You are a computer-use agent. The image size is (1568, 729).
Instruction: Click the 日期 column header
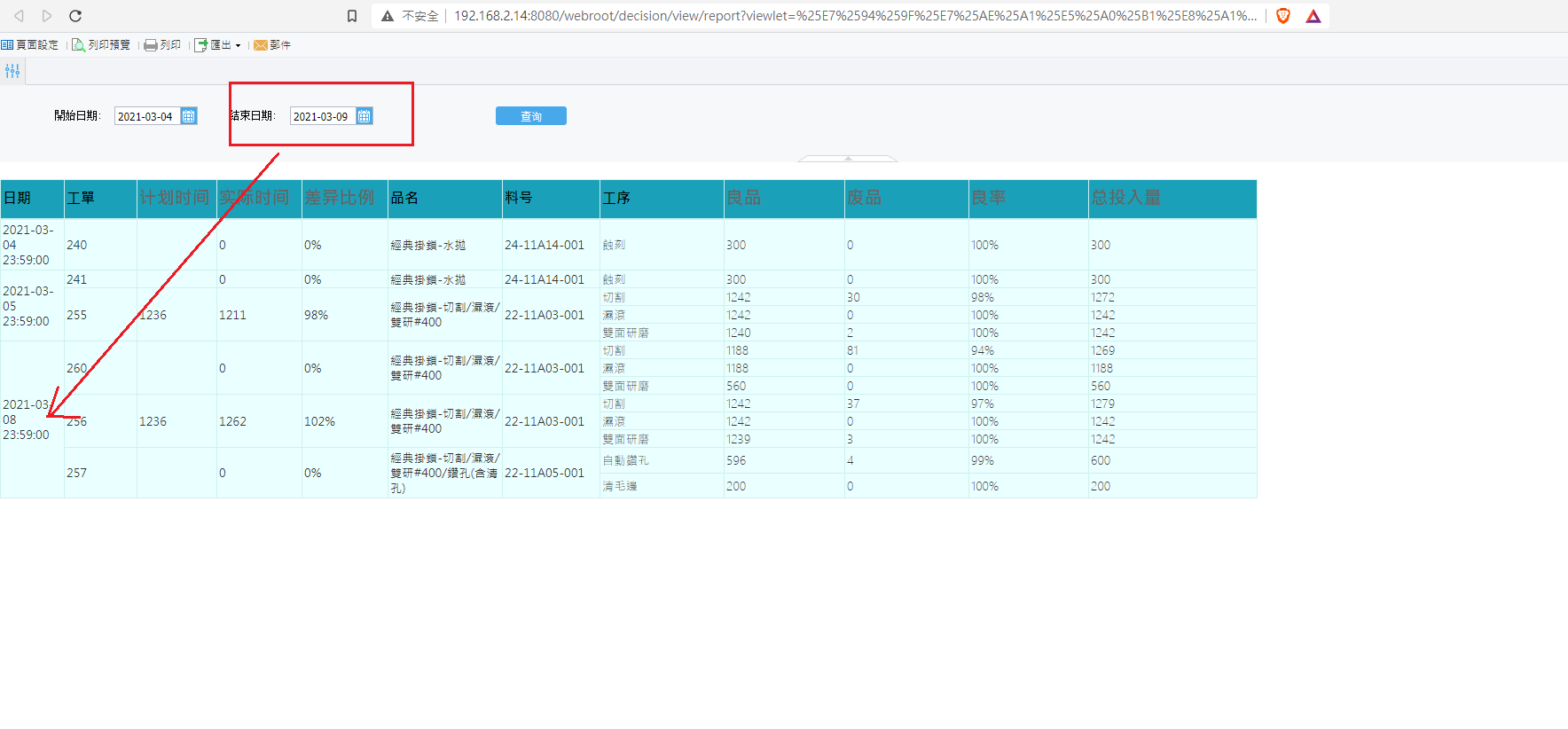click(32, 199)
